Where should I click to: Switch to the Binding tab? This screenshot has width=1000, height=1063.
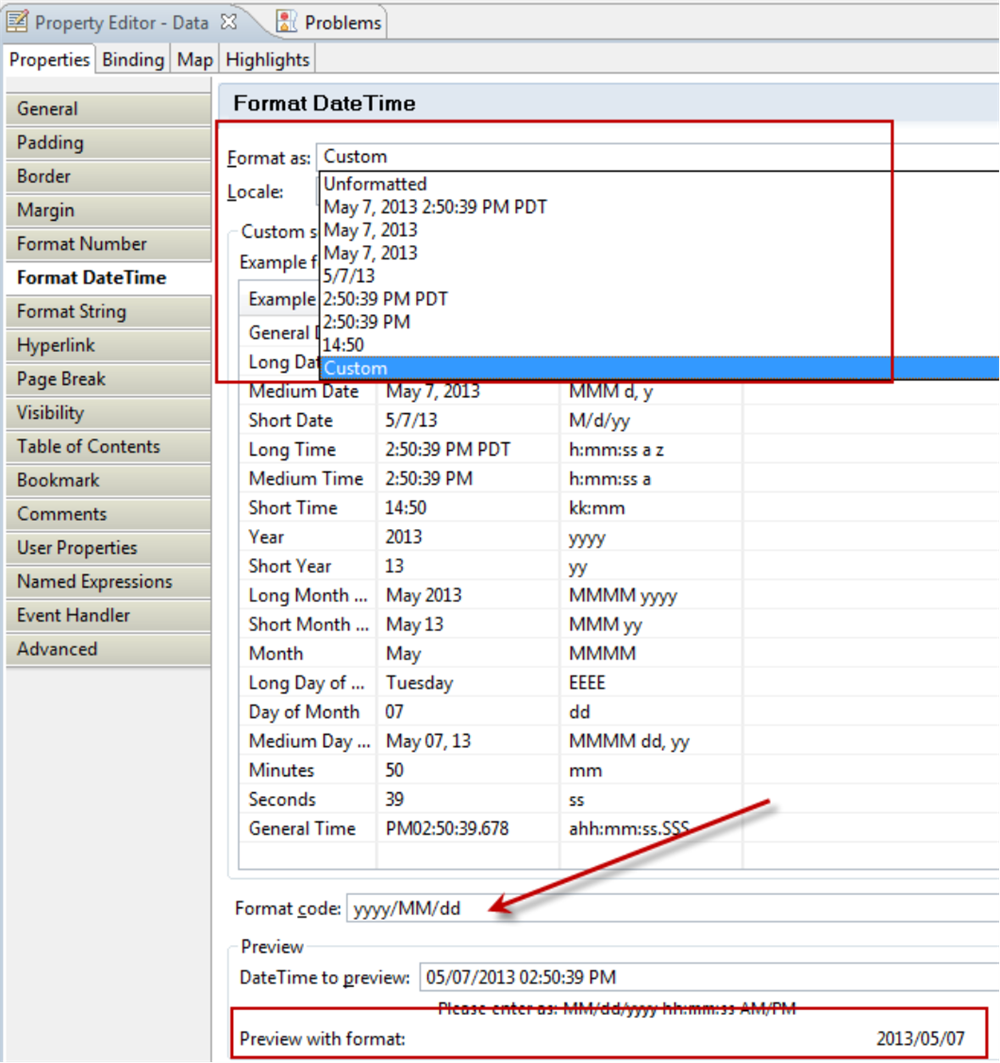[x=133, y=60]
